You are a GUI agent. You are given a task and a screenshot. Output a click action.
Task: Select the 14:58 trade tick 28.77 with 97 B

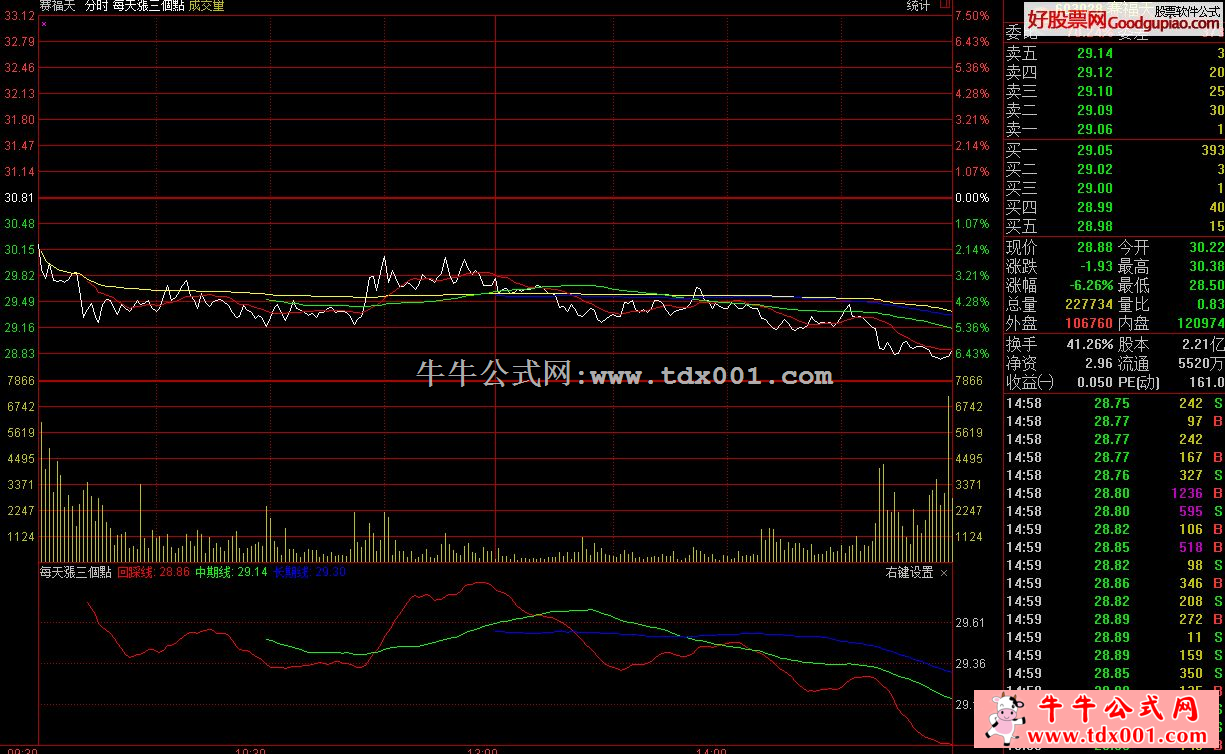[1114, 421]
